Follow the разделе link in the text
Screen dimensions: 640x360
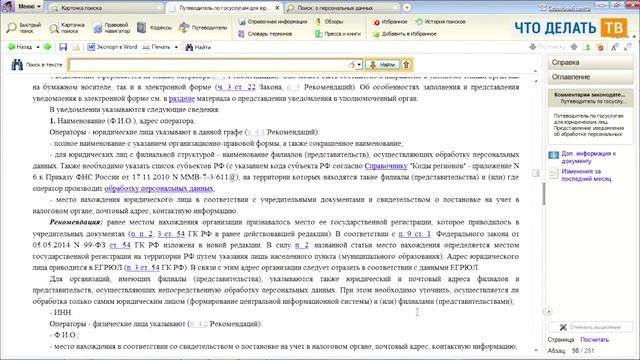point(182,98)
